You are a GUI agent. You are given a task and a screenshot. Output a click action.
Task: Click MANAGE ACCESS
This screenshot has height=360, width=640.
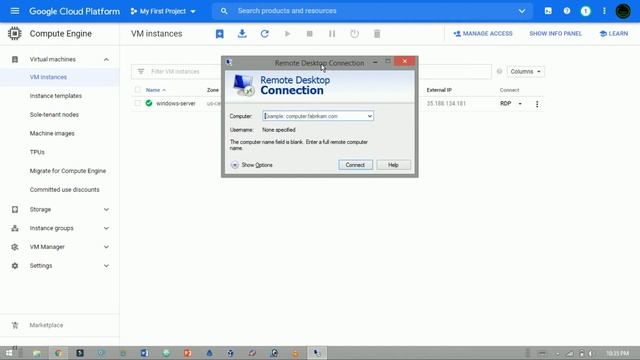click(483, 34)
